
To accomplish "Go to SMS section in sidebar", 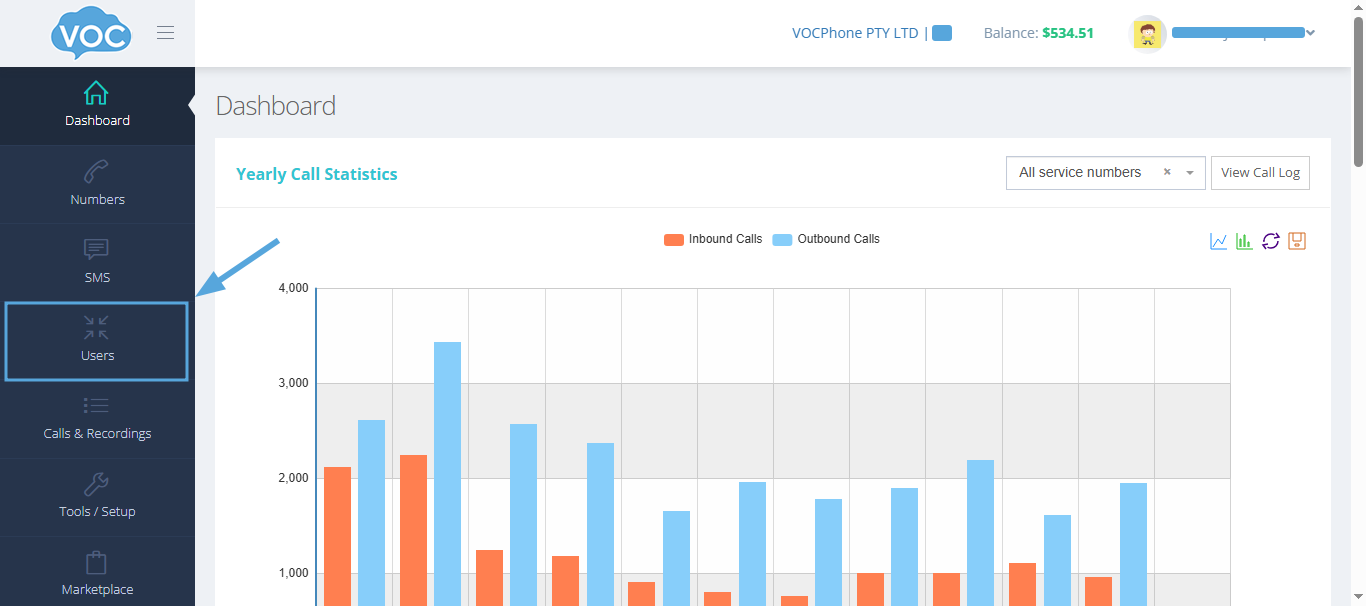I will pyautogui.click(x=97, y=262).
